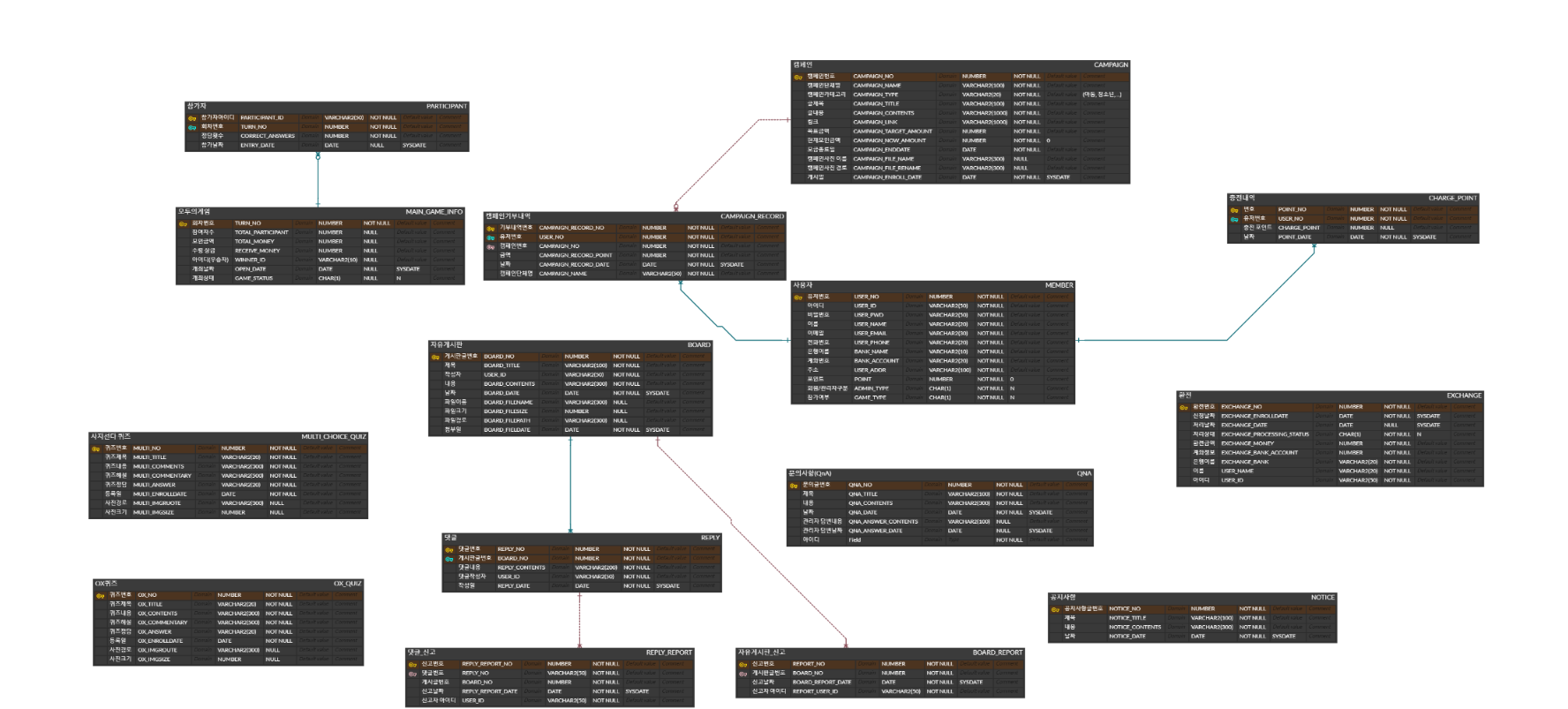Select the EXCHANGE_PROCESSING_STATUS column name
Viewport: 1568px width, 709px height.
coord(1265,434)
